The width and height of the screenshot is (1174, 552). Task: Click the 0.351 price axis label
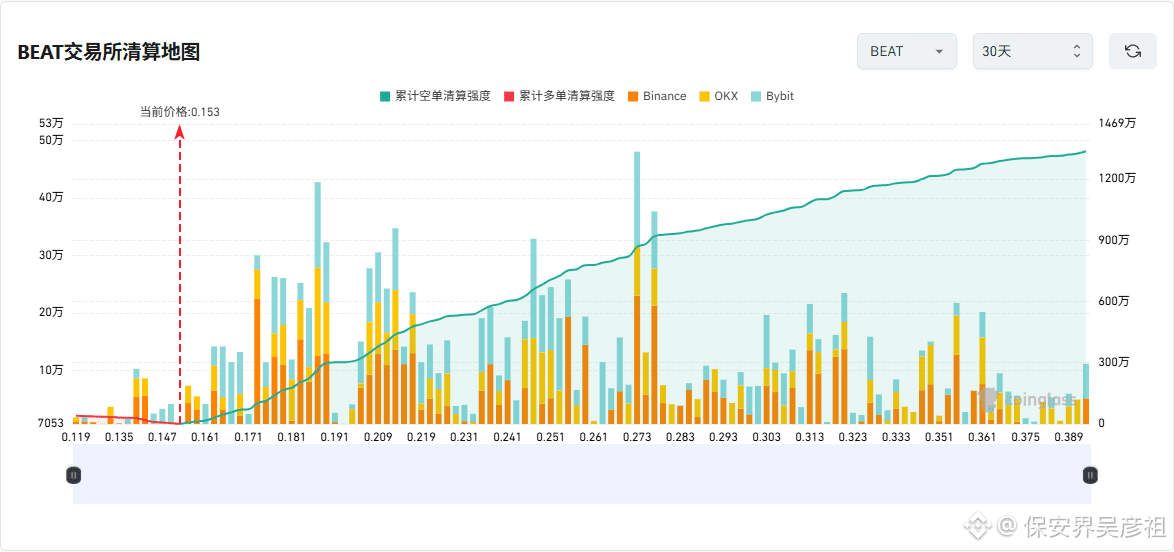pos(940,437)
